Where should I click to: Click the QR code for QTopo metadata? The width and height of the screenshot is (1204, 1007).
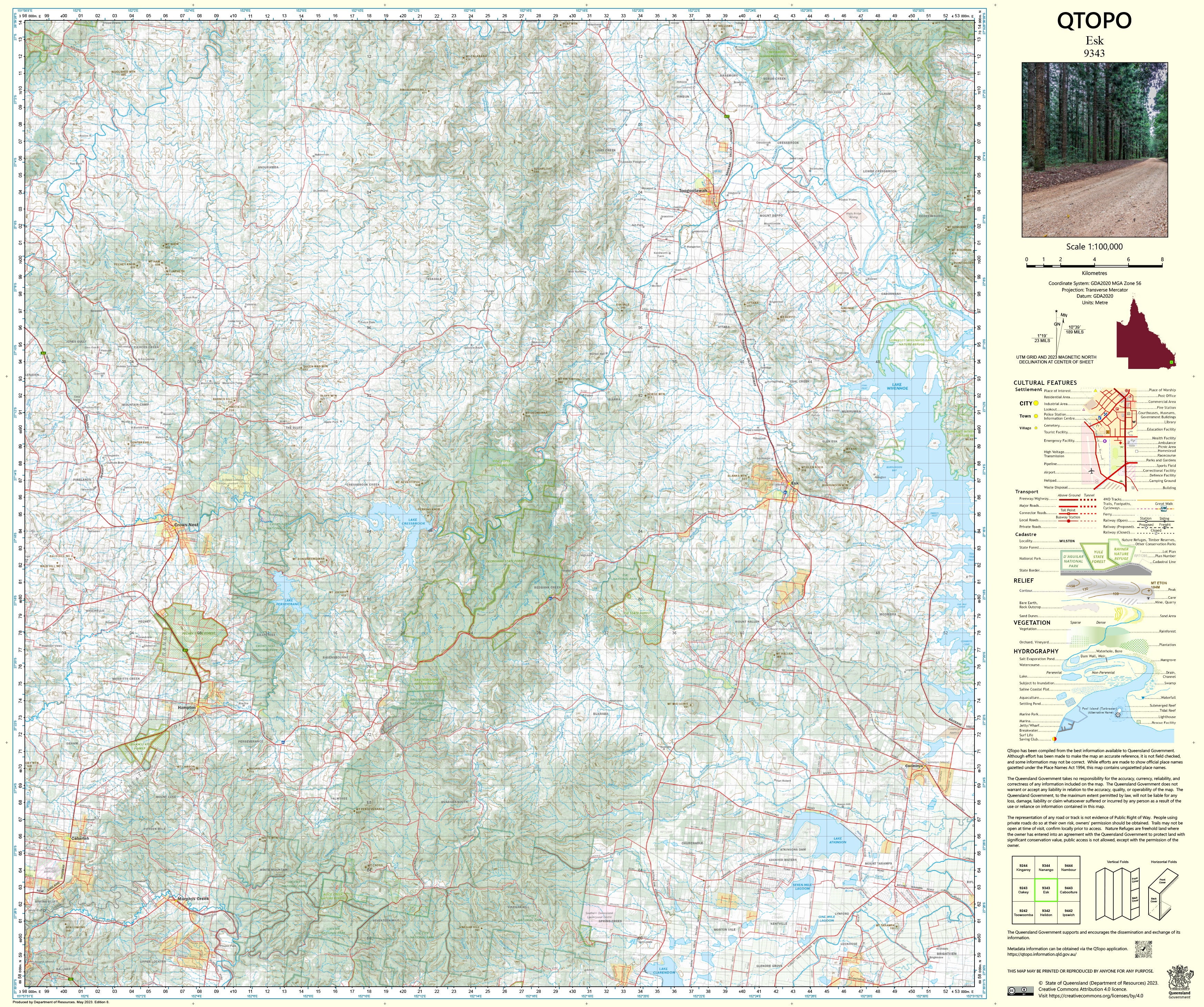point(1143,949)
